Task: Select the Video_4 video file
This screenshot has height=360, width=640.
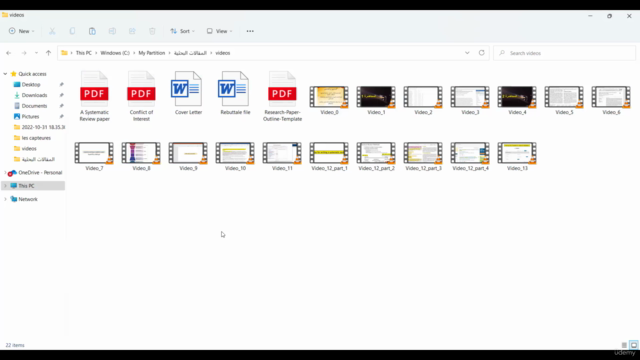Action: (x=517, y=100)
